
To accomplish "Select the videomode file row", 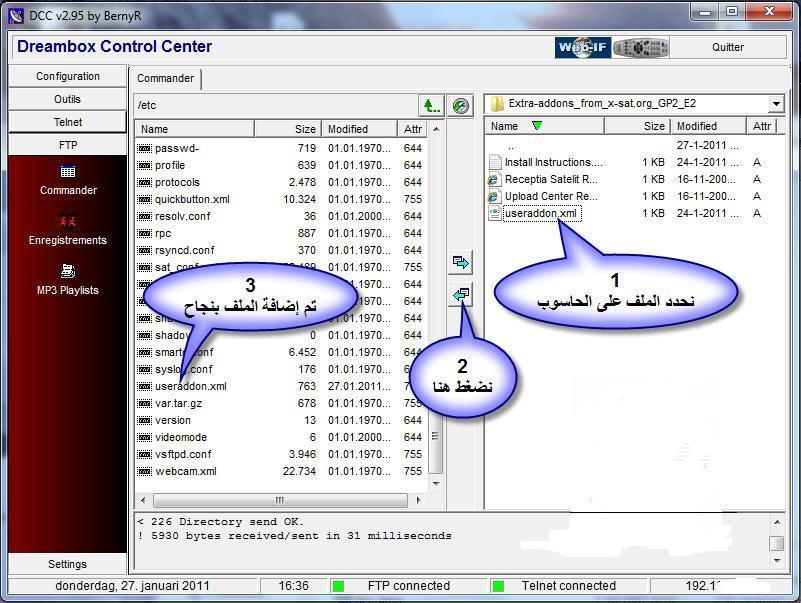I will (281, 437).
